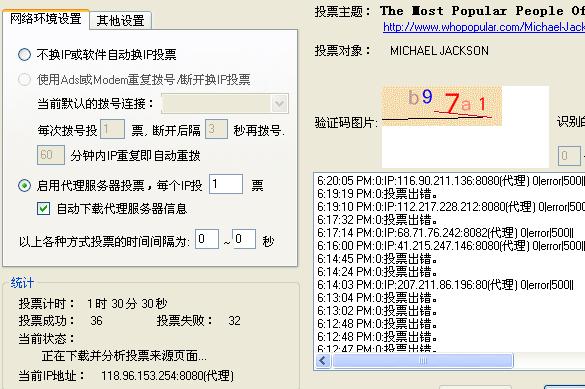Screen dimensions: 585x389
Task: Select log entry 6:16:00 PM 41.215.247.146
Action: [x=450, y=246]
